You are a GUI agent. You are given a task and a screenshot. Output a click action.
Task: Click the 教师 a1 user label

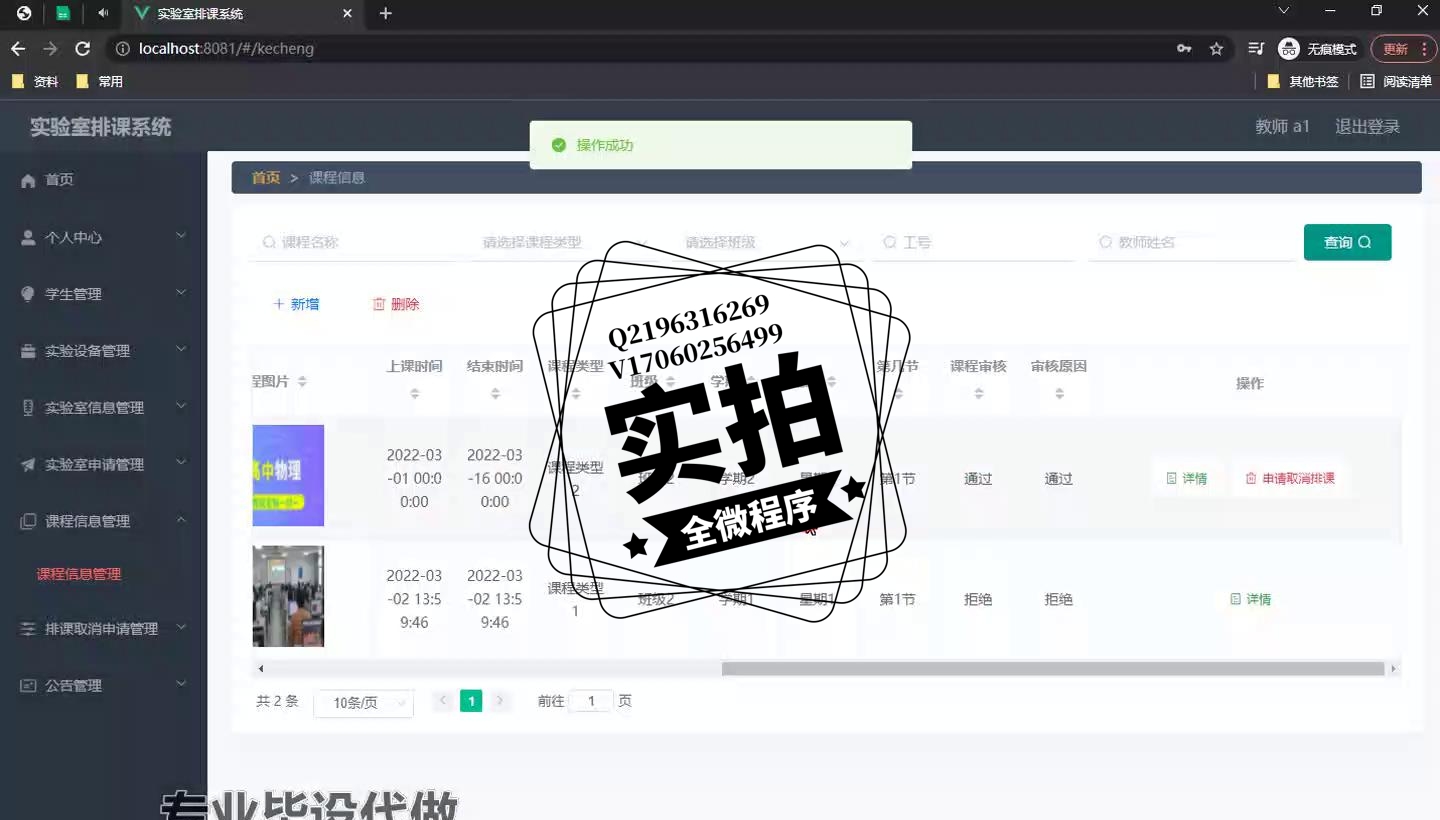tap(1282, 127)
